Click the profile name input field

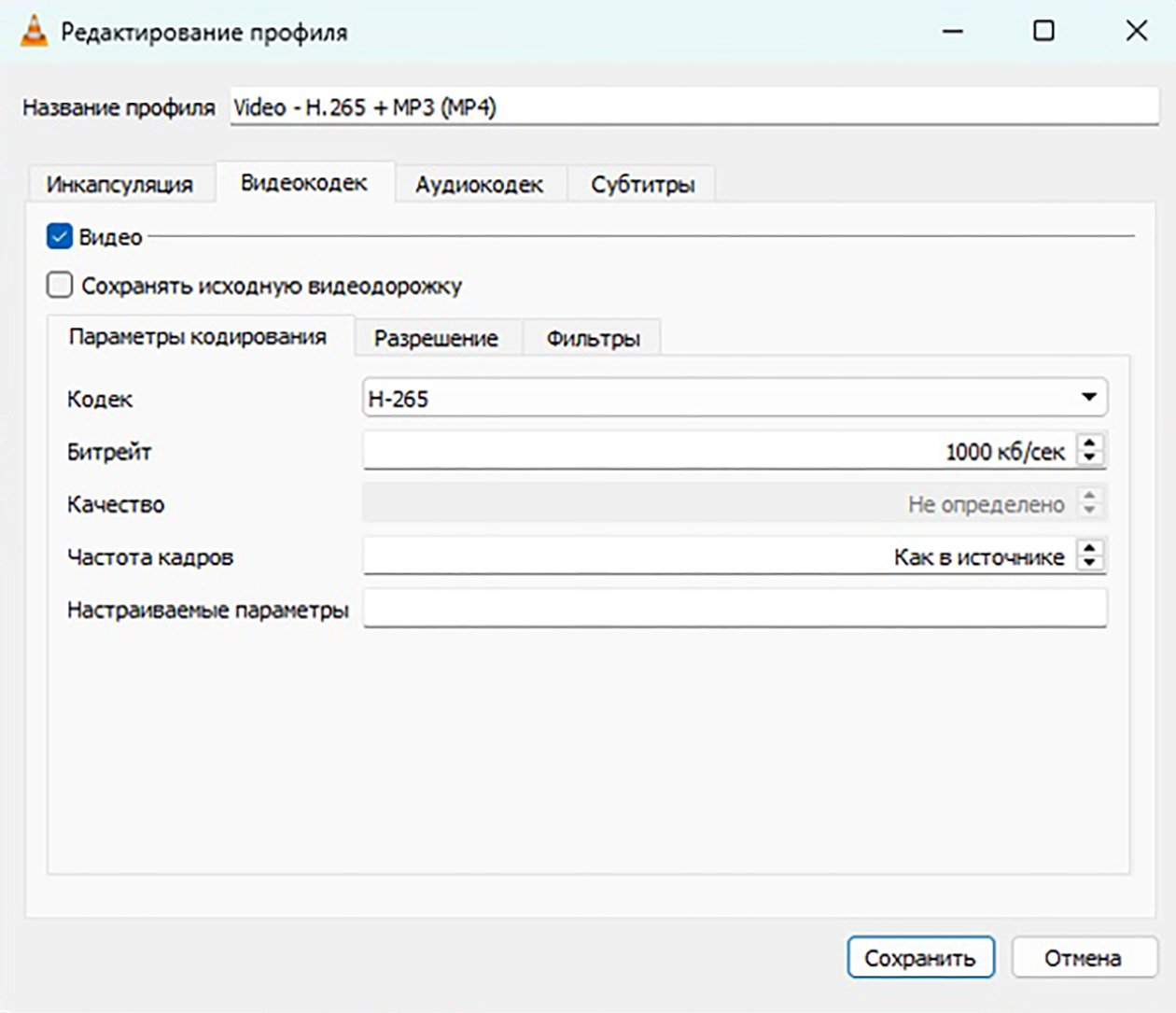coord(694,107)
